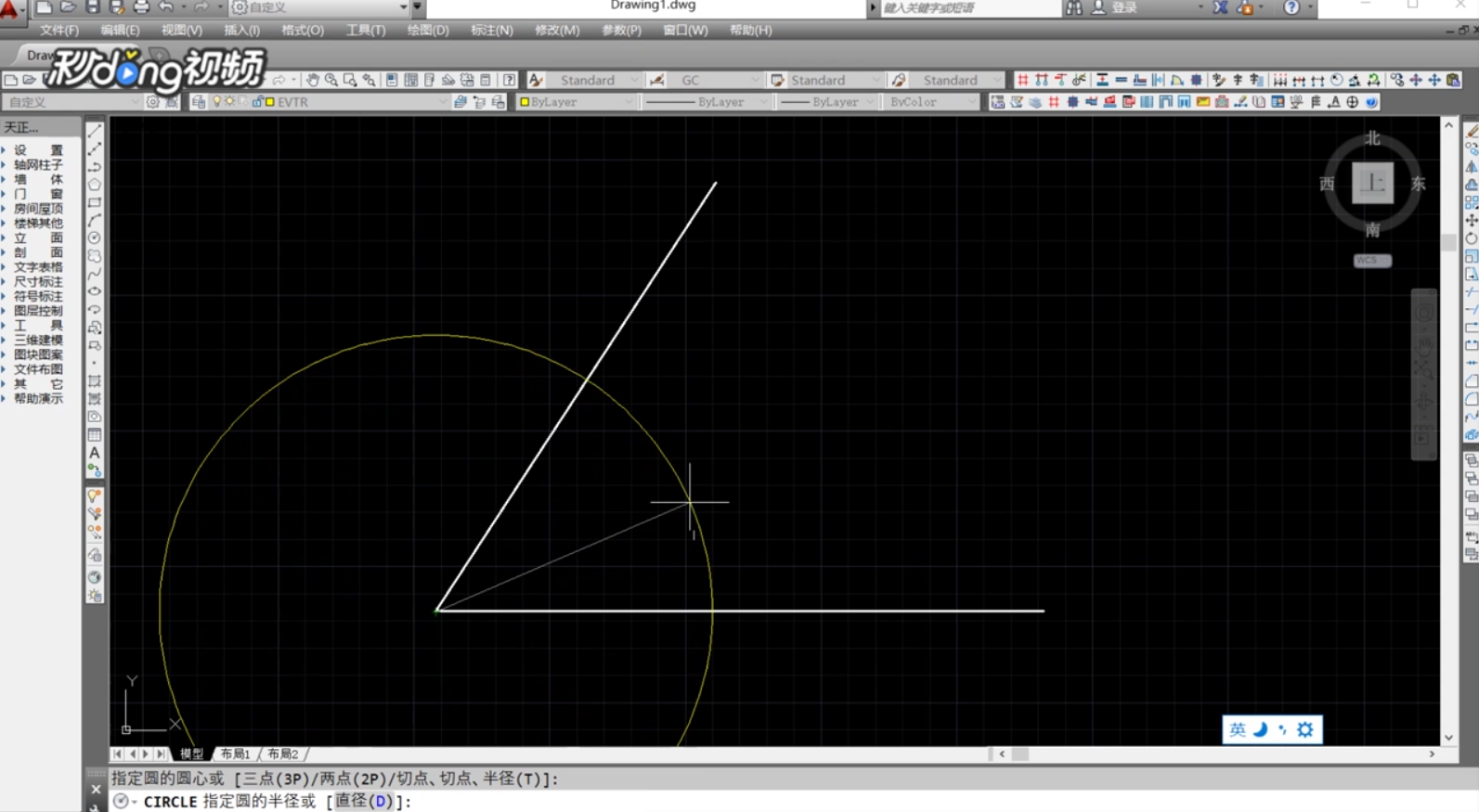This screenshot has width=1479, height=812.
Task: Open the 标注(N) menu
Action: tap(491, 30)
